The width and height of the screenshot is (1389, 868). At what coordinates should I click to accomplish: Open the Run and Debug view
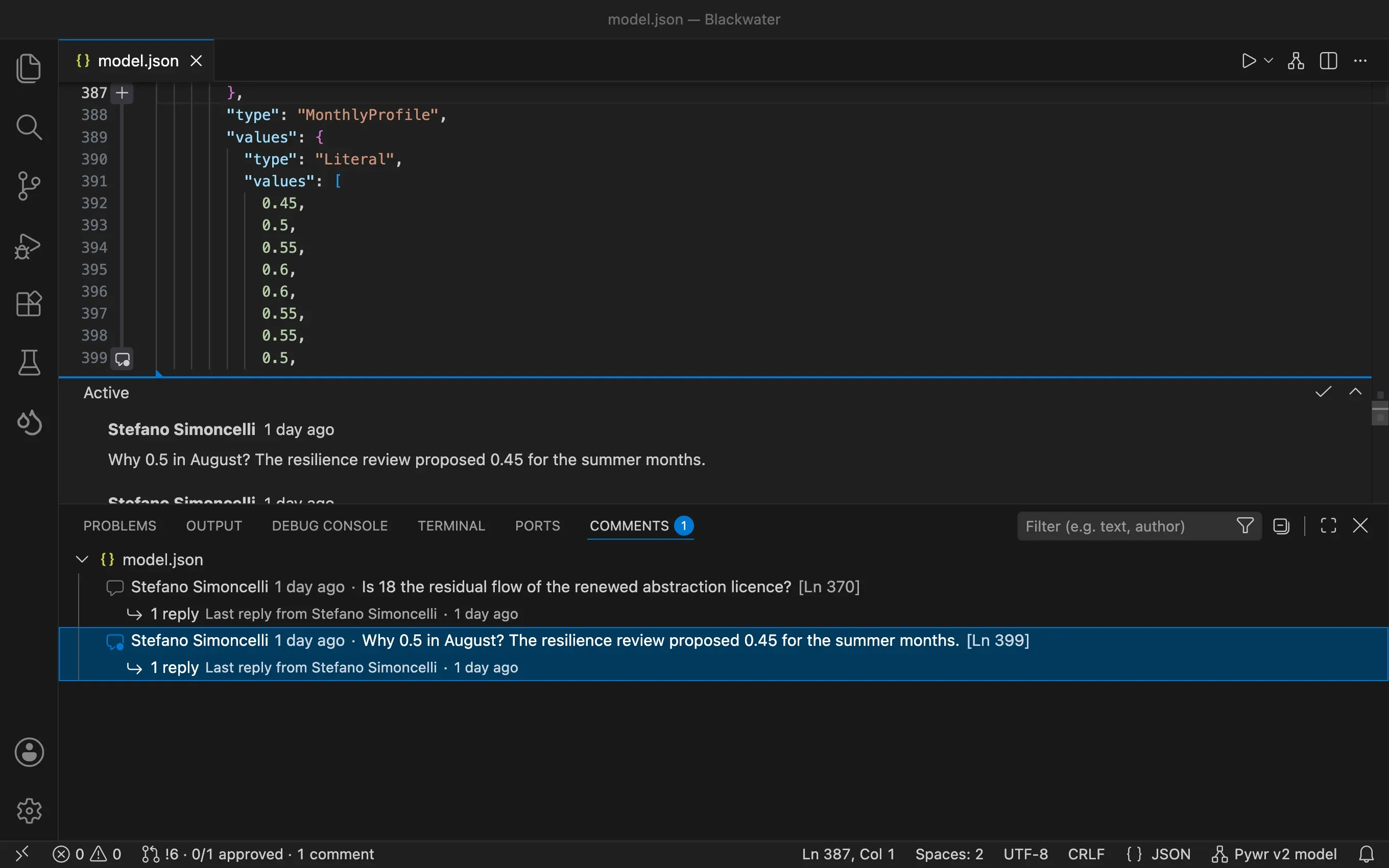(x=29, y=246)
